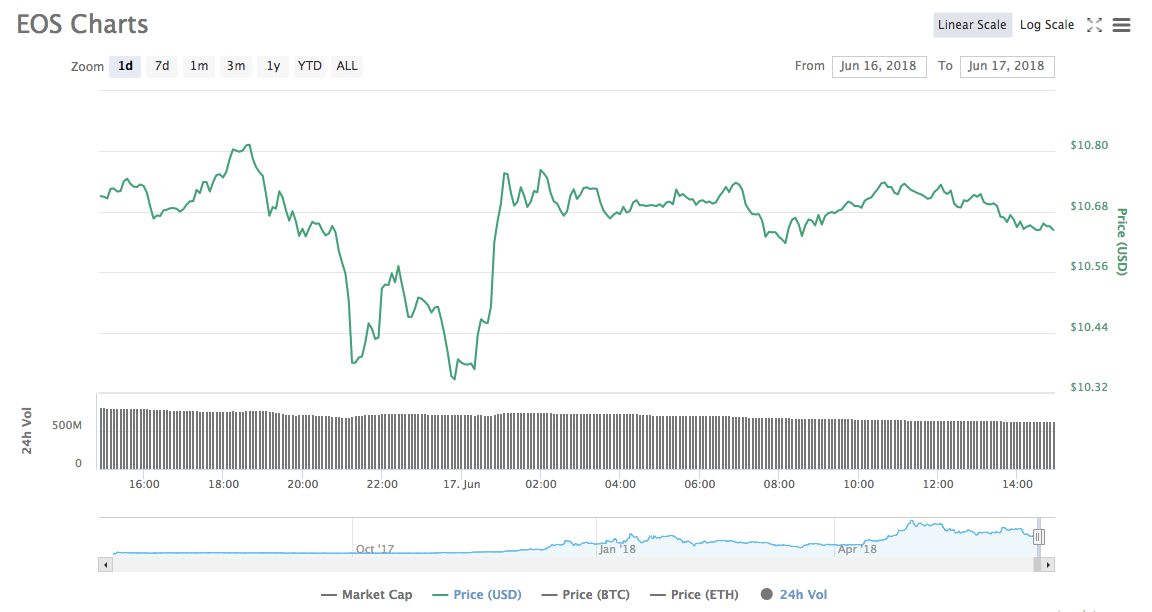Toggle Price (USD) series in legend
The height and width of the screenshot is (612, 1152).
click(x=477, y=595)
